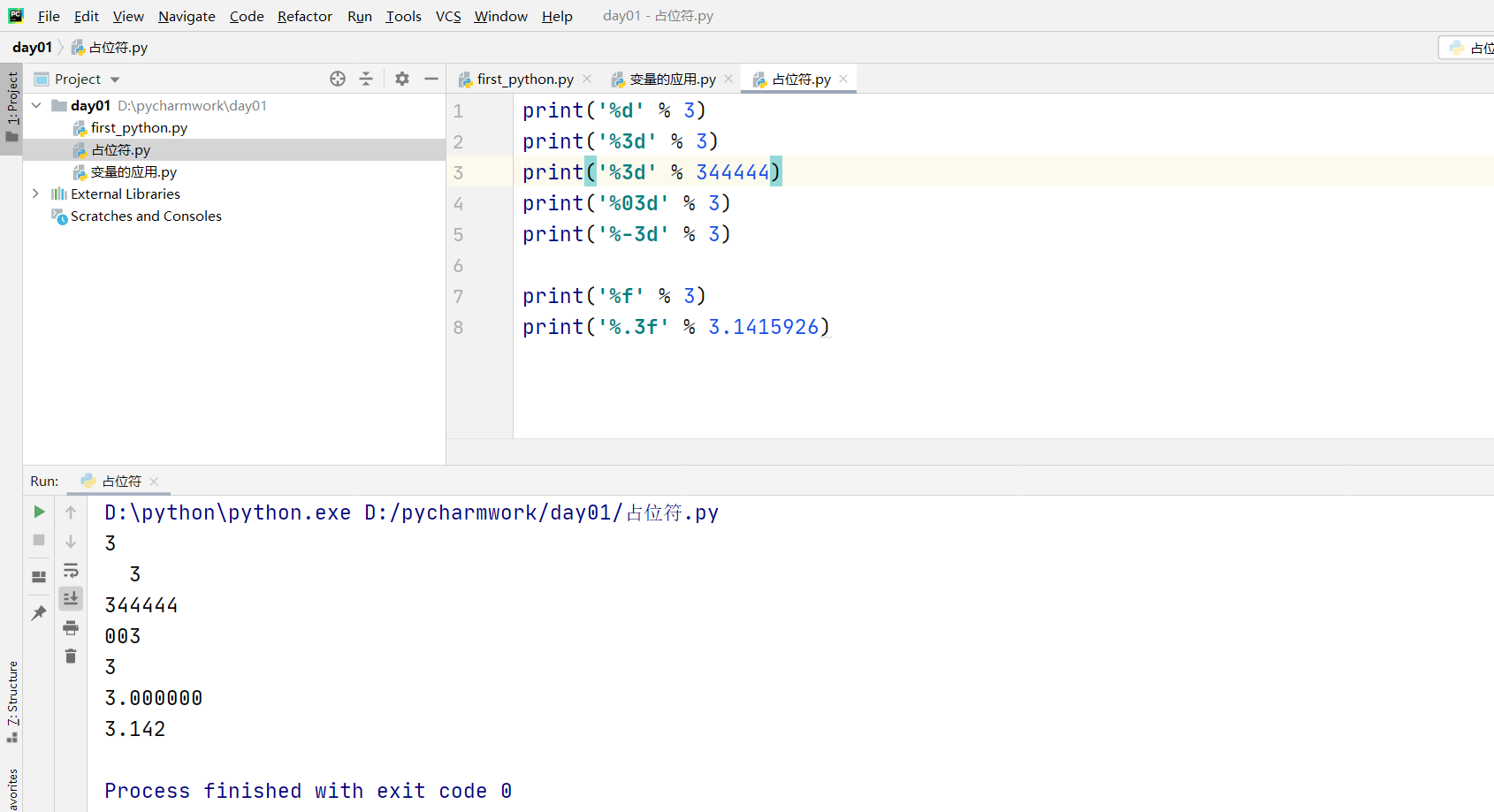
Task: Open the File menu
Action: click(49, 16)
